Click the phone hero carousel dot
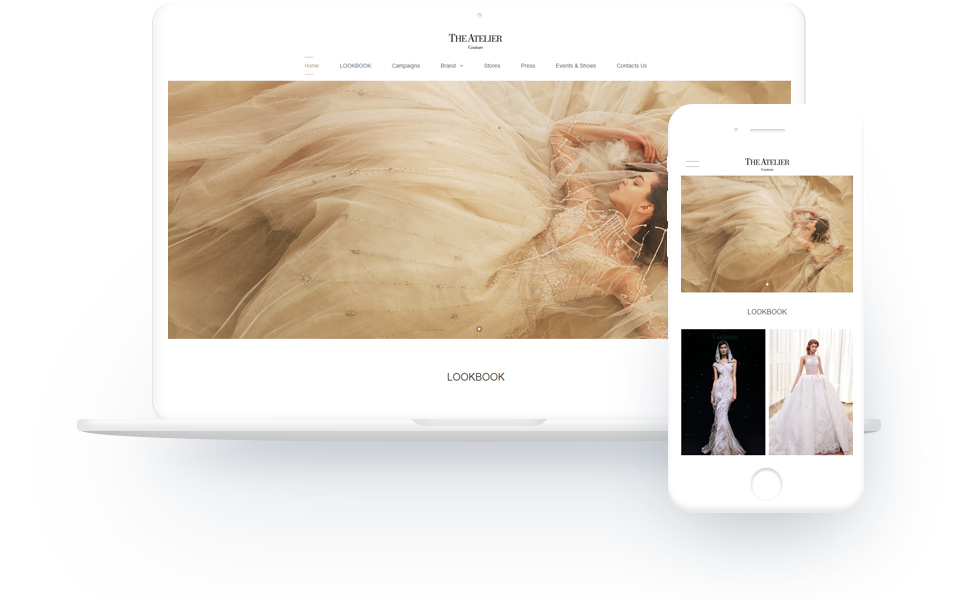Viewport: 980px width, 600px height. pos(767,284)
